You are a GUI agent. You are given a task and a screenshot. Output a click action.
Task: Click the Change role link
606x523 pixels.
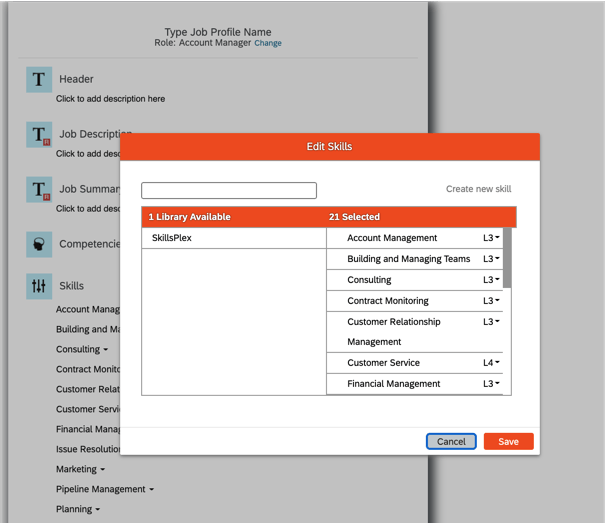tap(268, 44)
